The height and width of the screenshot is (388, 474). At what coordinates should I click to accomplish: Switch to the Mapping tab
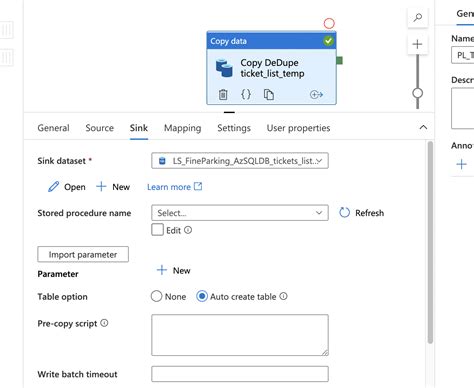coord(182,128)
